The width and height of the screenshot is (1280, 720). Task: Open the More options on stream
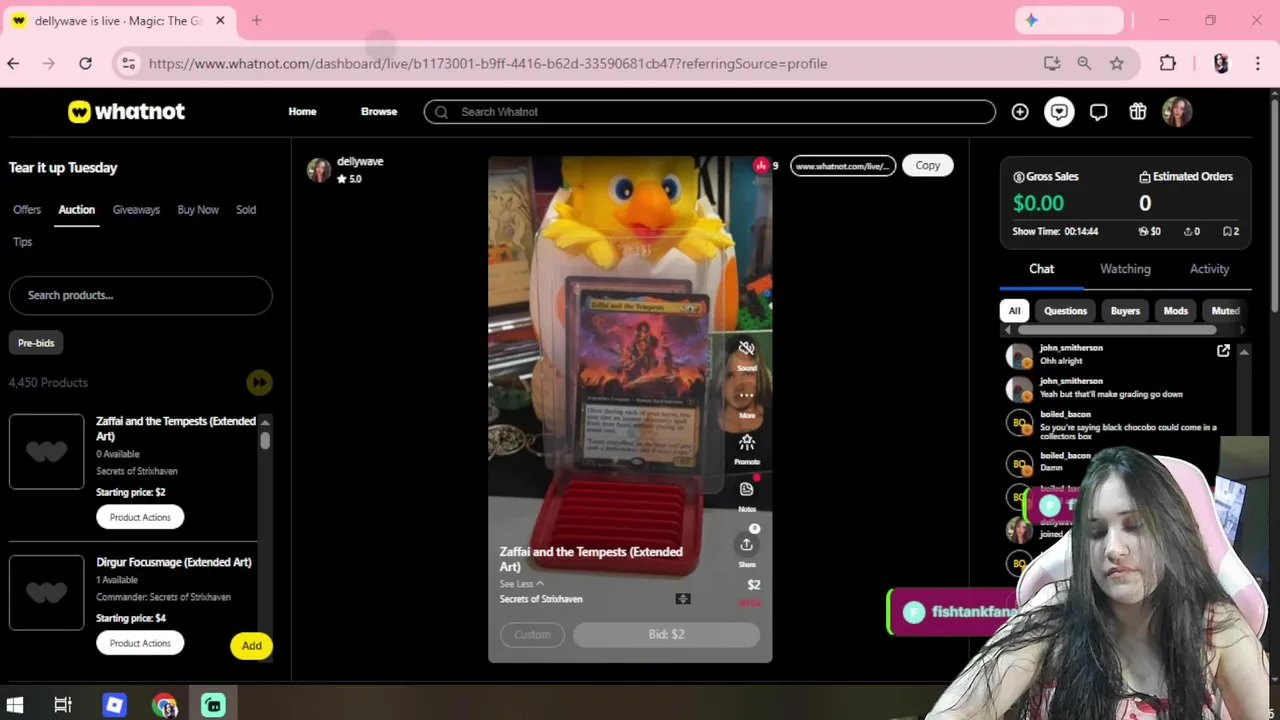pos(746,396)
